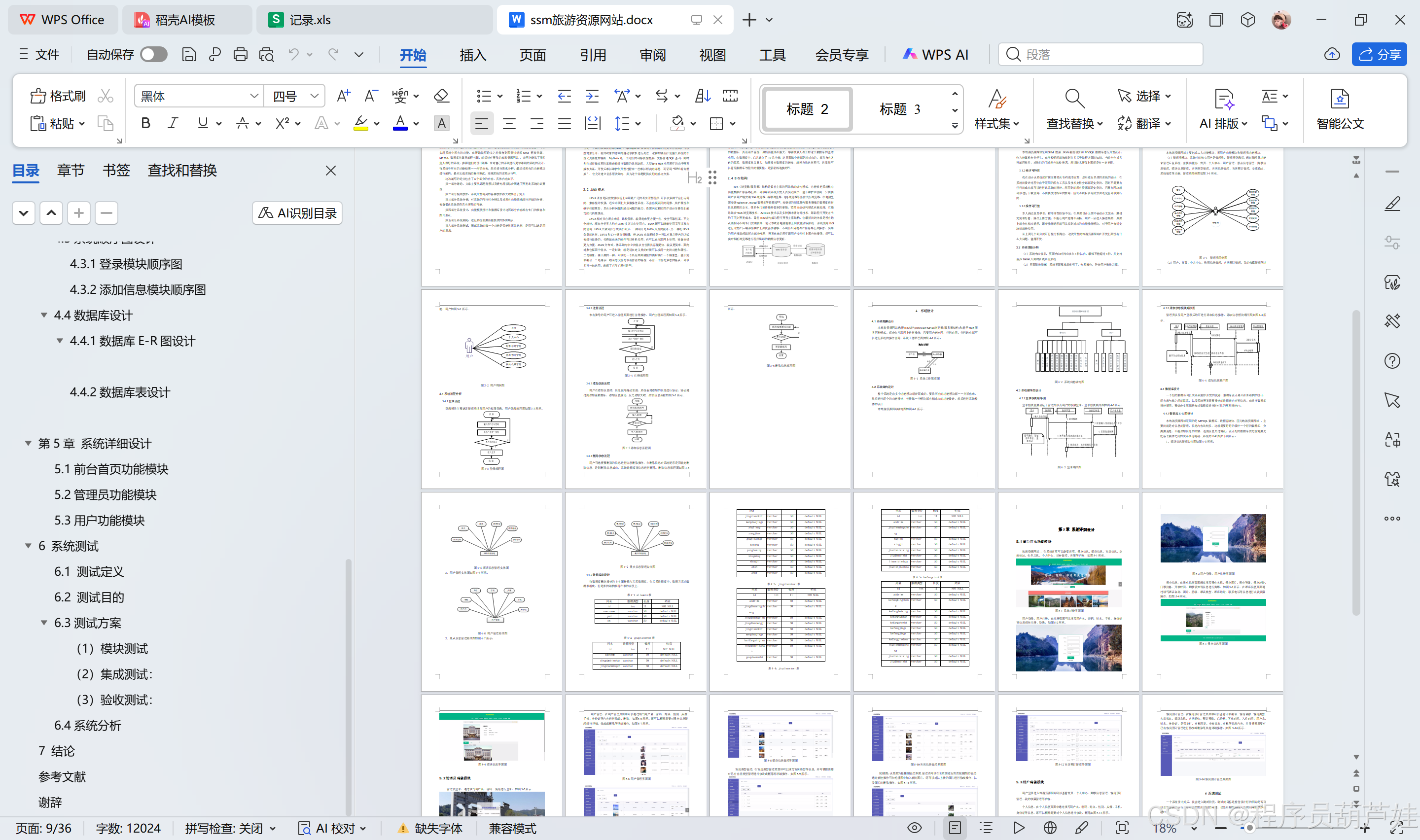Screen dimensions: 1420x840
Task: Click the clear formatting eraser icon
Action: (441, 96)
